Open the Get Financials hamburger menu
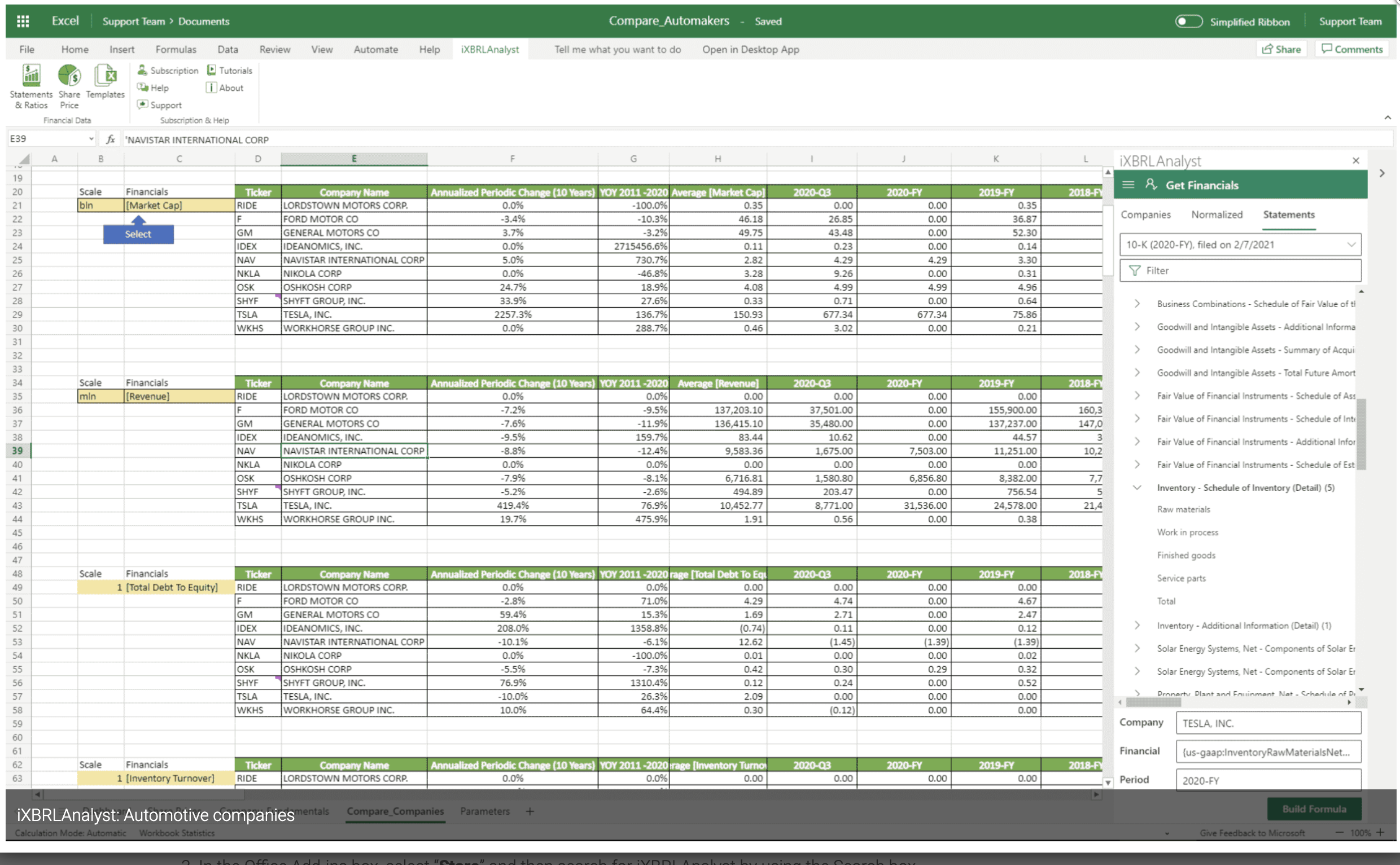The height and width of the screenshot is (865, 1400). tap(1128, 185)
